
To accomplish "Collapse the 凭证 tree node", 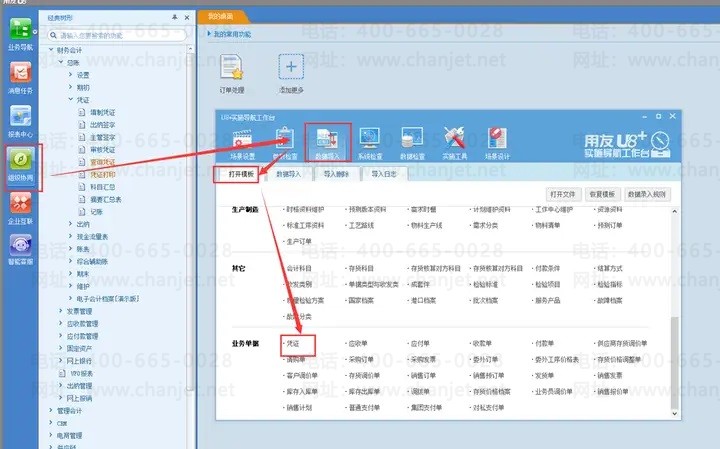I will pos(71,99).
